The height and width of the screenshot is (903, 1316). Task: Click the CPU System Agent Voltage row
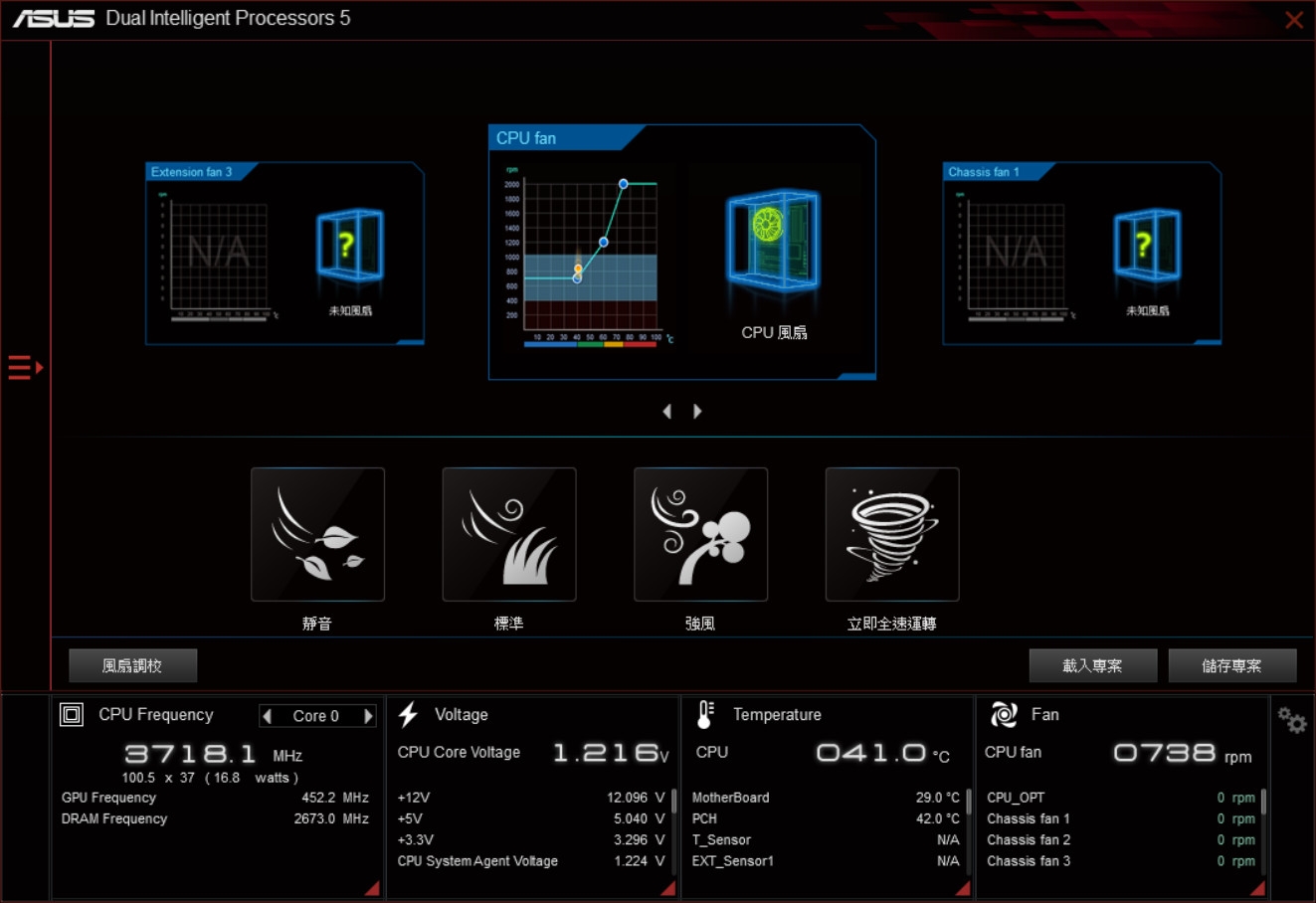click(531, 861)
